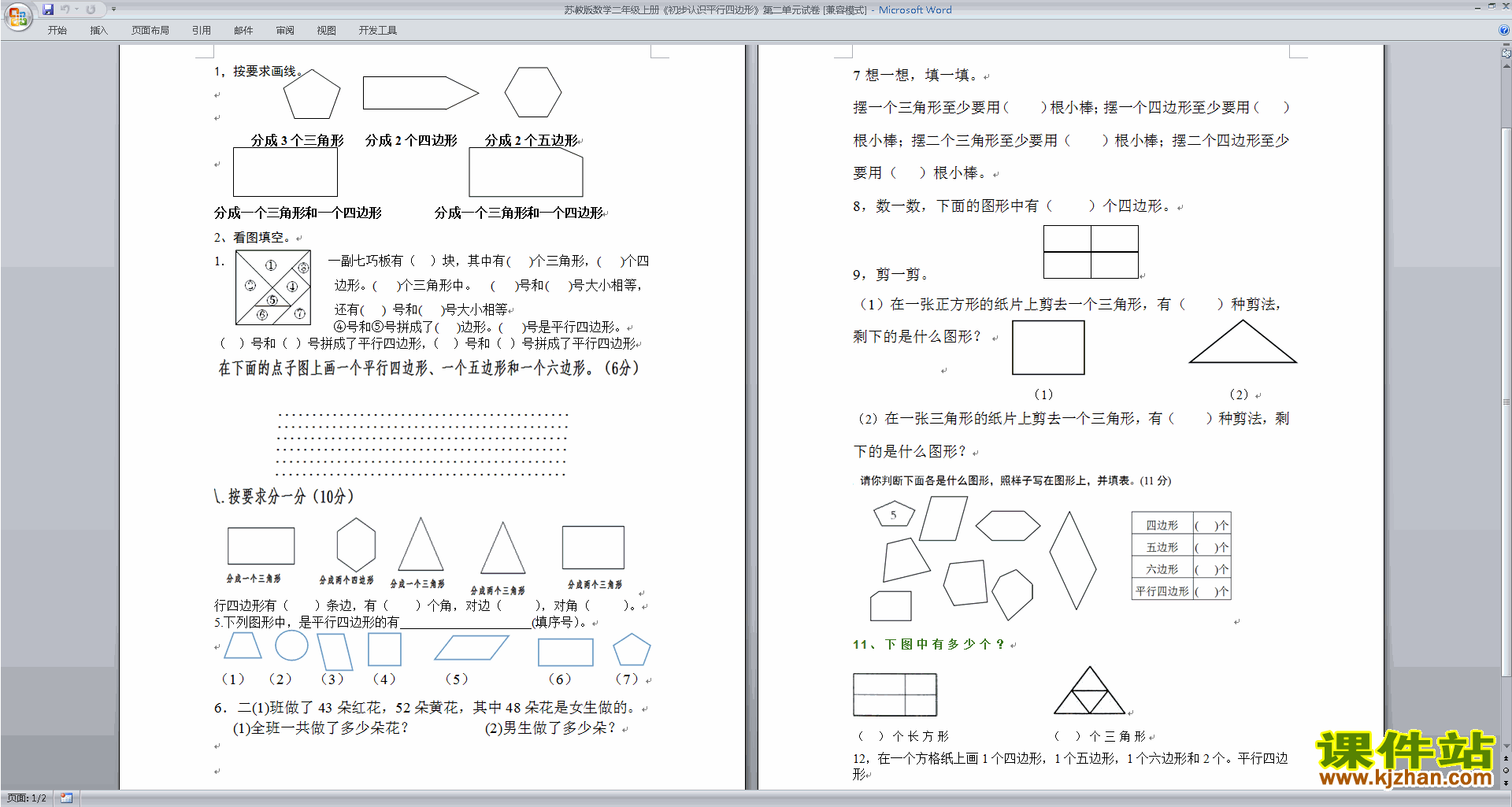Open the round Office button menu
This screenshot has width=1512, height=807.
pyautogui.click(x=17, y=16)
